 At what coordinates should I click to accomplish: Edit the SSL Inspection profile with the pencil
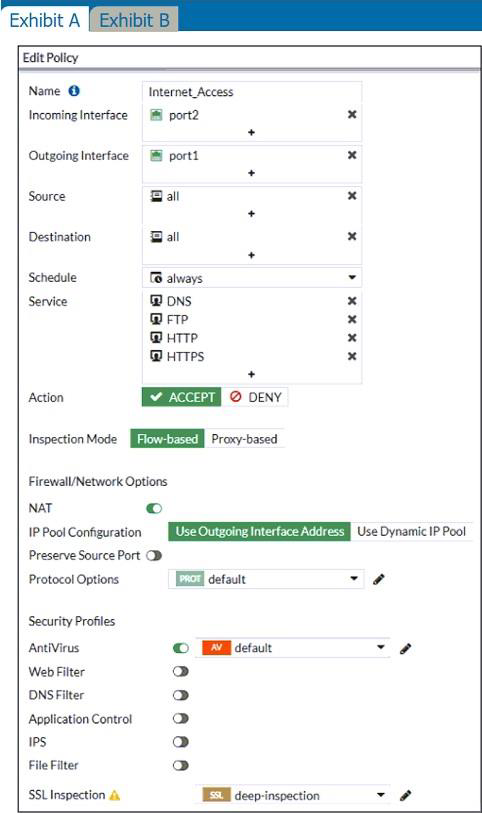coord(406,795)
